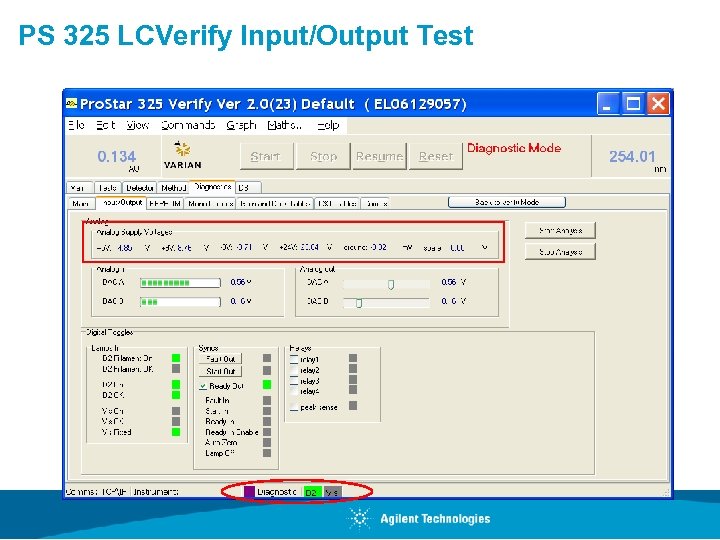This screenshot has height=540, width=720.
Task: Toggle the relay2 checkbox
Action: click(294, 370)
